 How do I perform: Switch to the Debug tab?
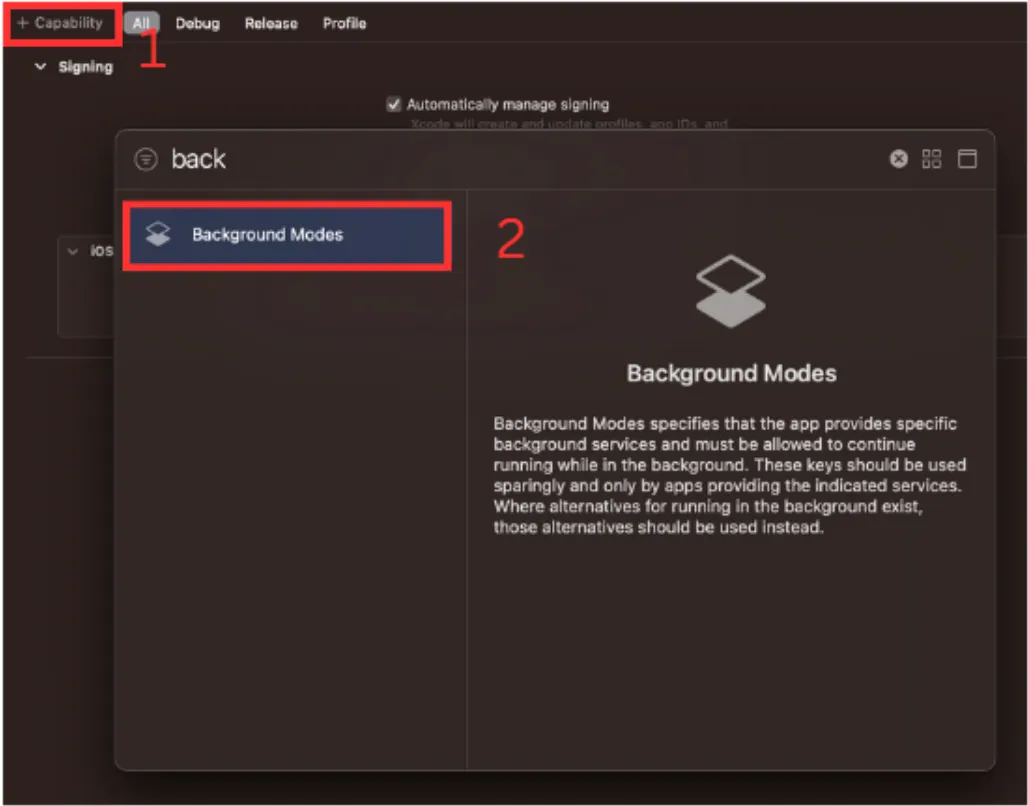pos(197,24)
